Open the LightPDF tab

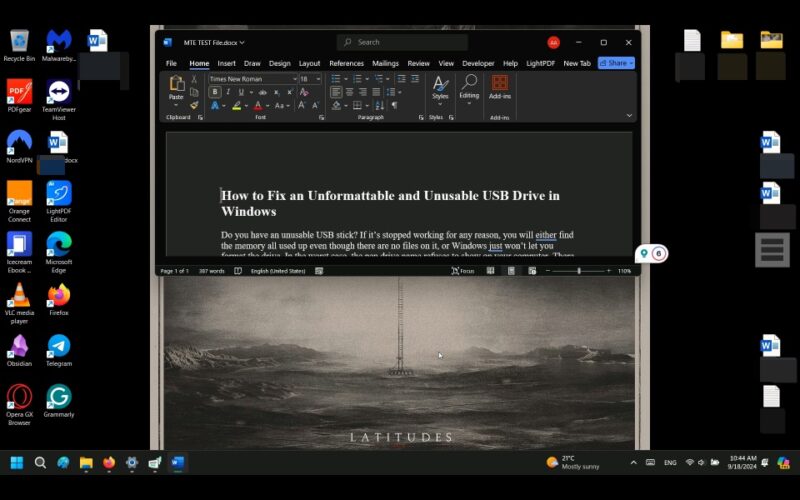click(x=540, y=63)
